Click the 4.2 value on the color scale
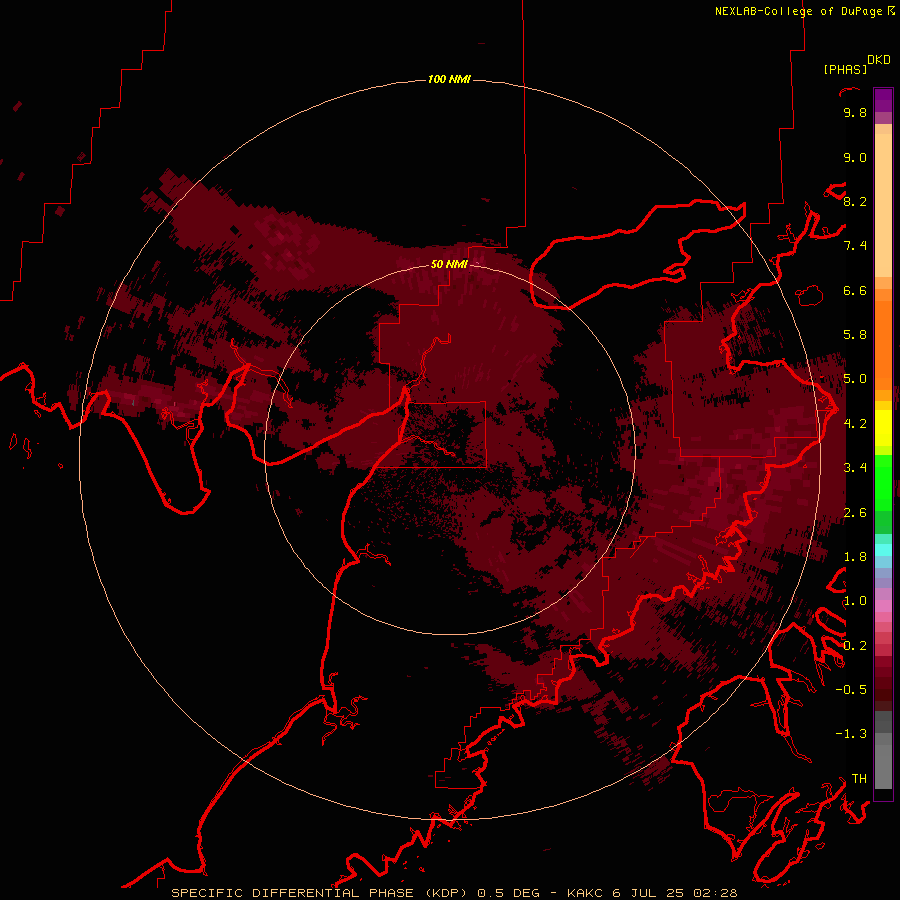900x900 pixels. (x=855, y=424)
